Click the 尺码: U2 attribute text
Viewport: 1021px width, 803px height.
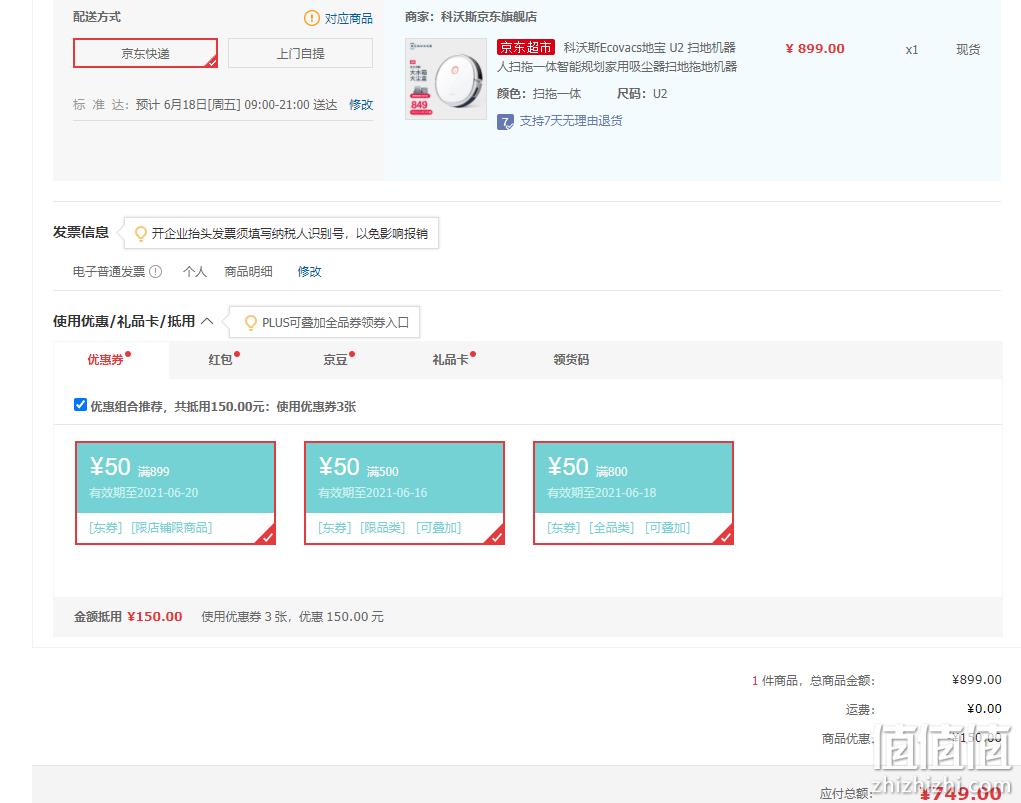[x=642, y=94]
